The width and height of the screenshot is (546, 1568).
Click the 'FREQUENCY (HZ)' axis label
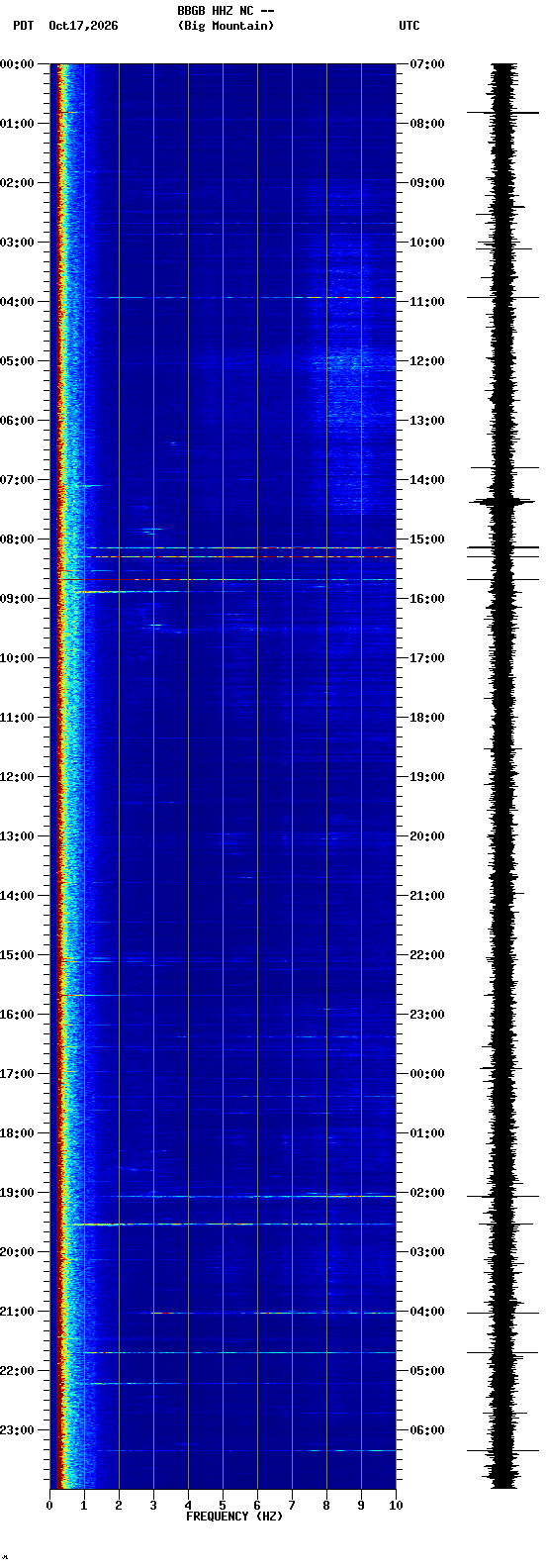coord(234,1517)
